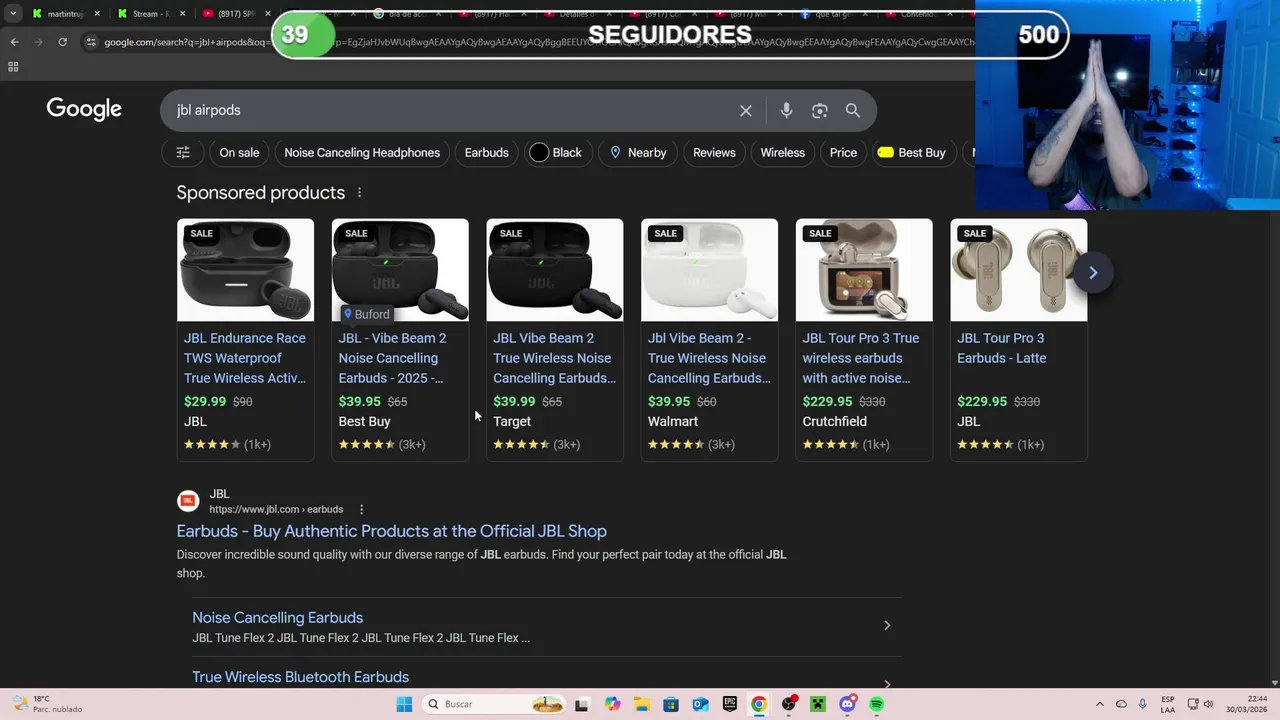This screenshot has width=1280, height=720.
Task: Open JBL Vibe Beam 2 Target listing
Action: [x=555, y=358]
